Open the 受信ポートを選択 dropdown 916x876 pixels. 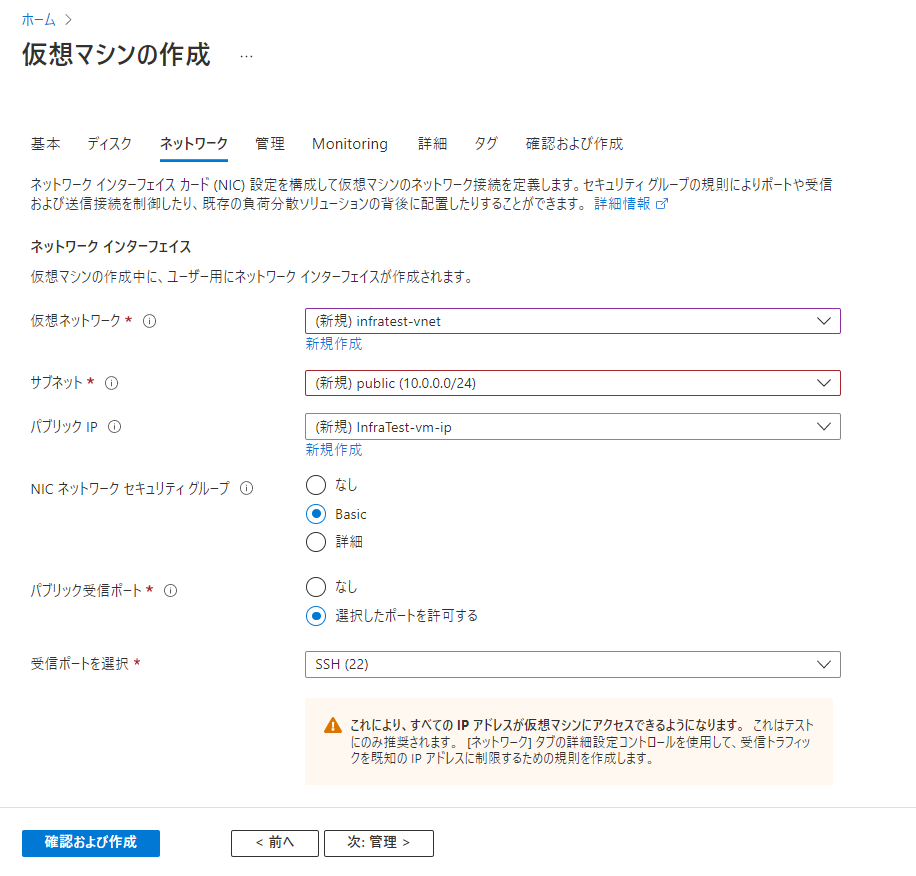tap(572, 665)
